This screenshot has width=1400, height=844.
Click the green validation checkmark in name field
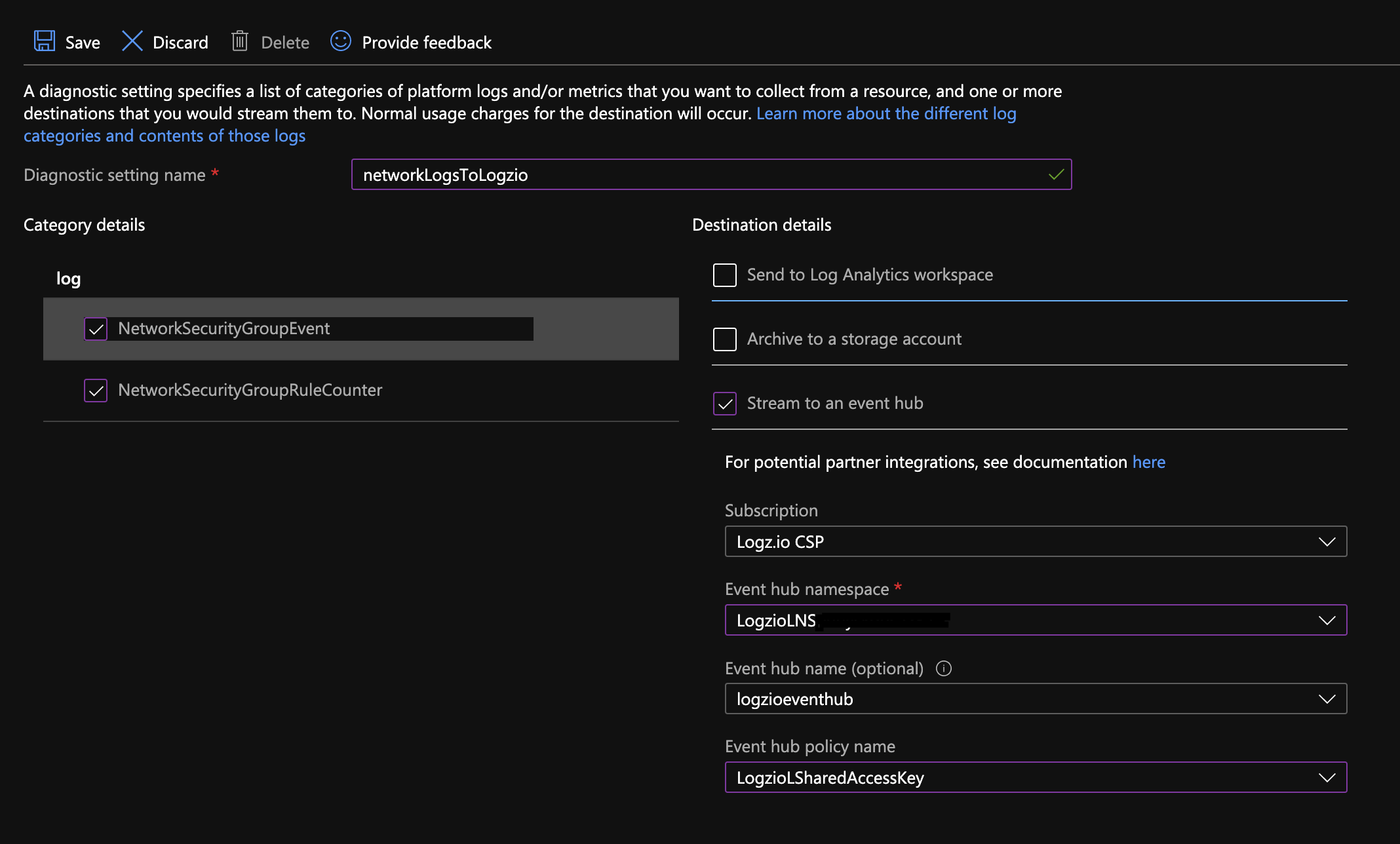(x=1056, y=175)
